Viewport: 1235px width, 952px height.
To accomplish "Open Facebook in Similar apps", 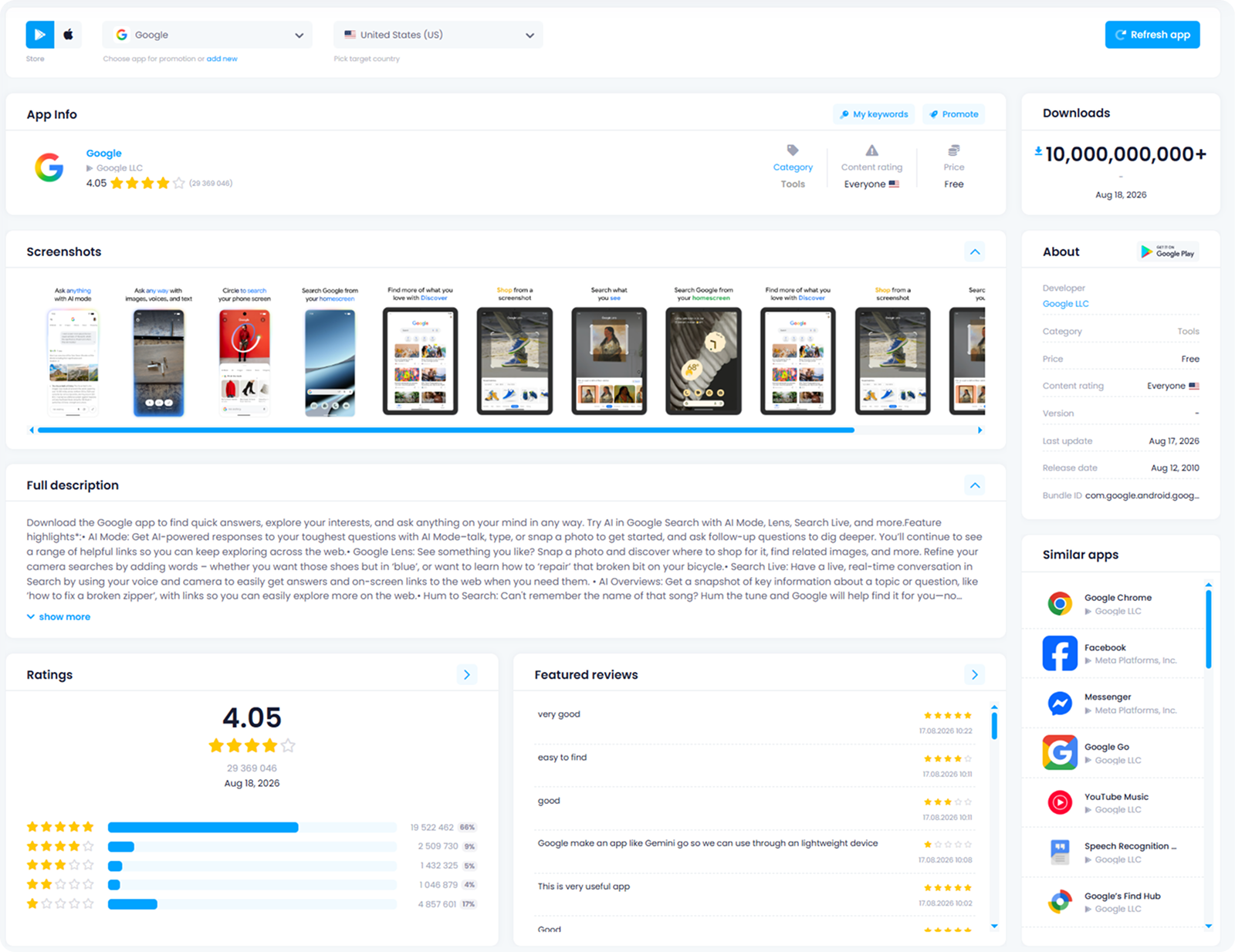I will click(x=1112, y=653).
